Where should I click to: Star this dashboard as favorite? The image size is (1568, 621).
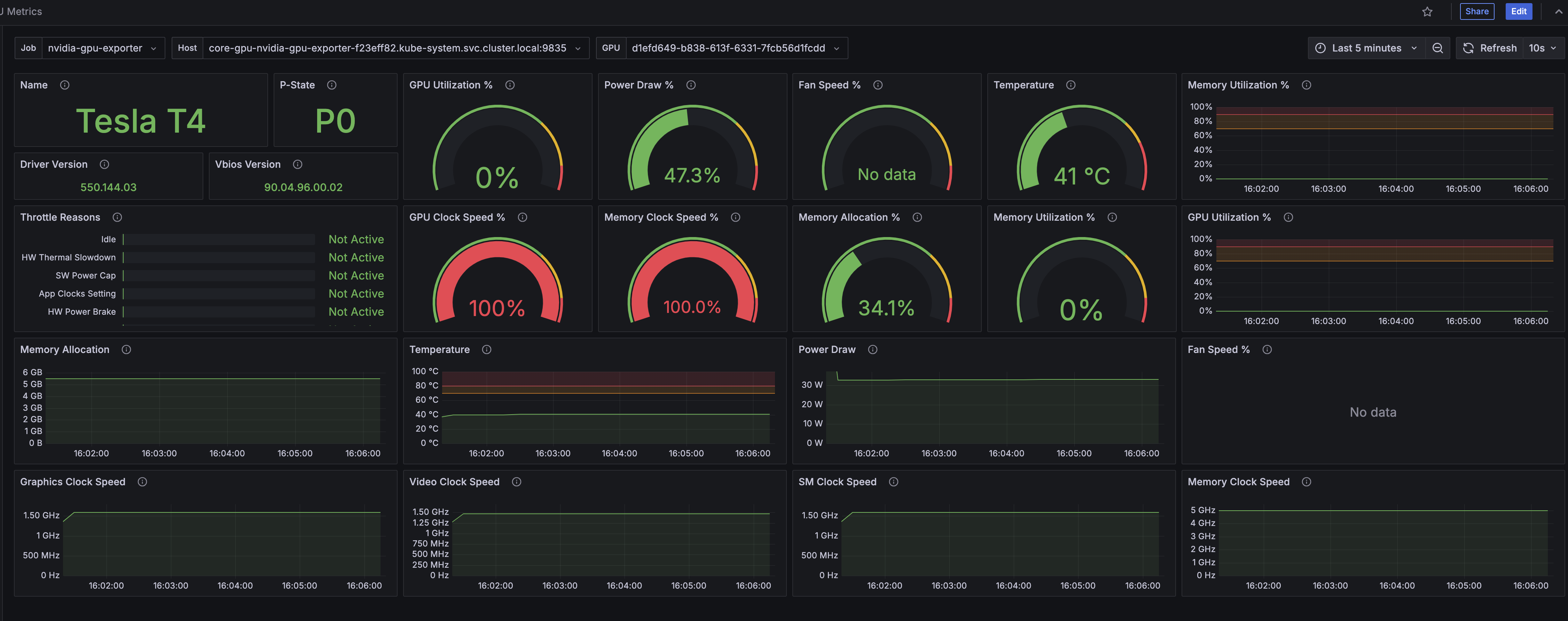click(1427, 11)
